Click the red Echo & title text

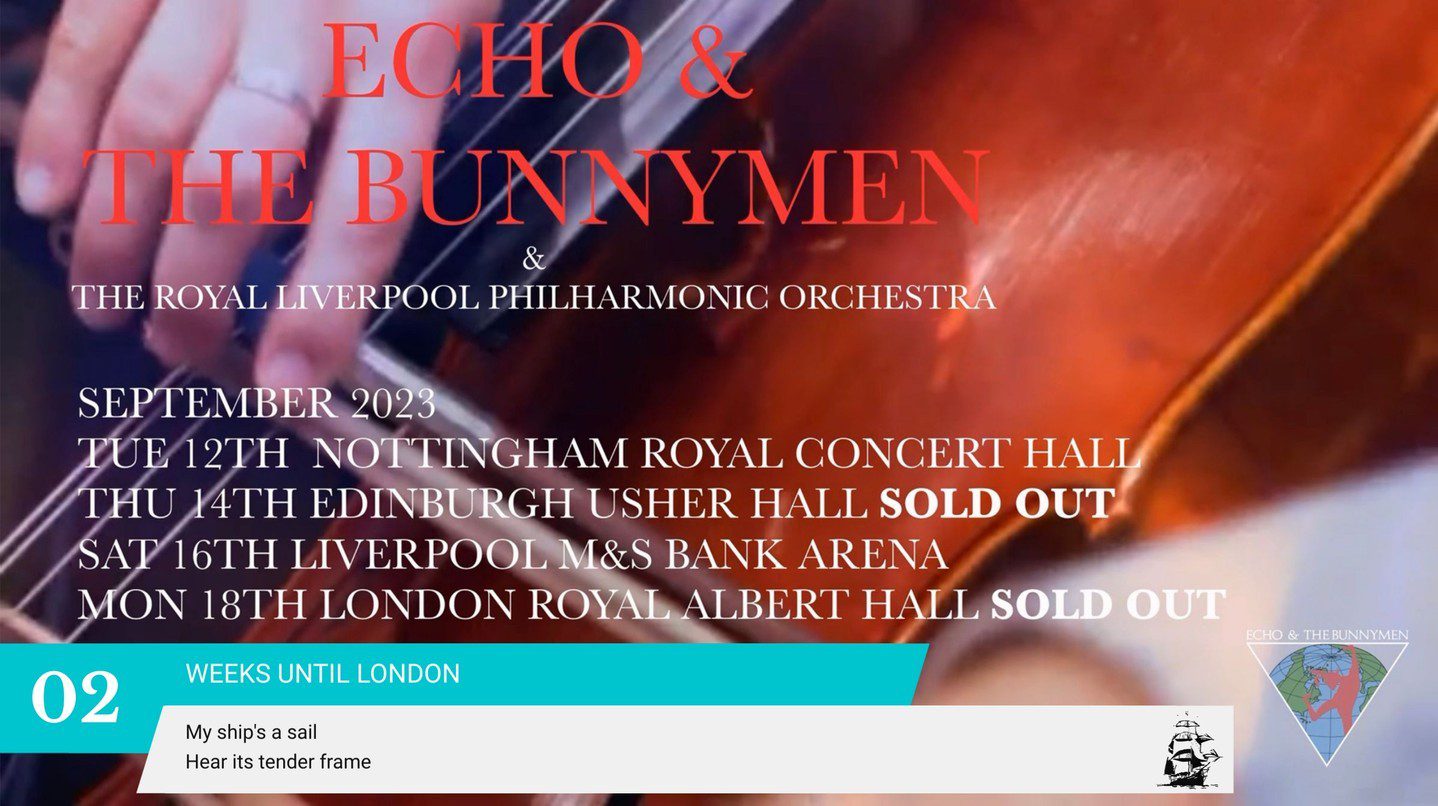click(536, 61)
